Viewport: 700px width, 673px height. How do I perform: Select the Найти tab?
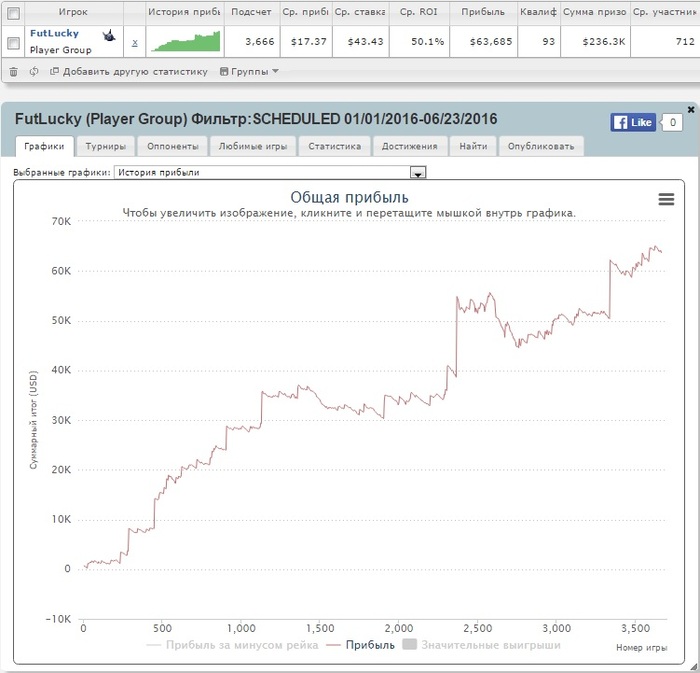click(473, 146)
